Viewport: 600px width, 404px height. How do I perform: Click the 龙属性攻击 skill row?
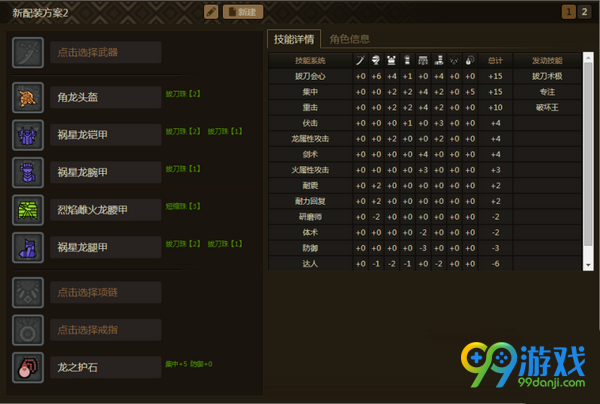(x=425, y=138)
